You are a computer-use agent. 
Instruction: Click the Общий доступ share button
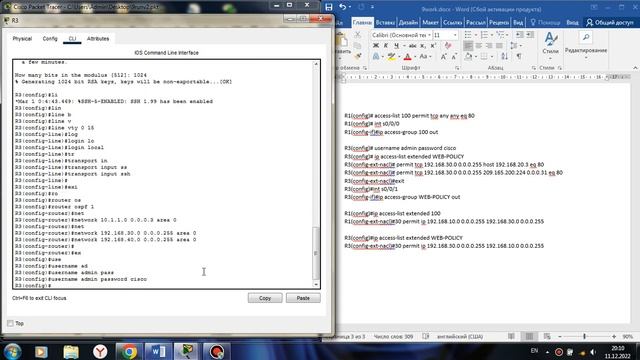tap(609, 22)
